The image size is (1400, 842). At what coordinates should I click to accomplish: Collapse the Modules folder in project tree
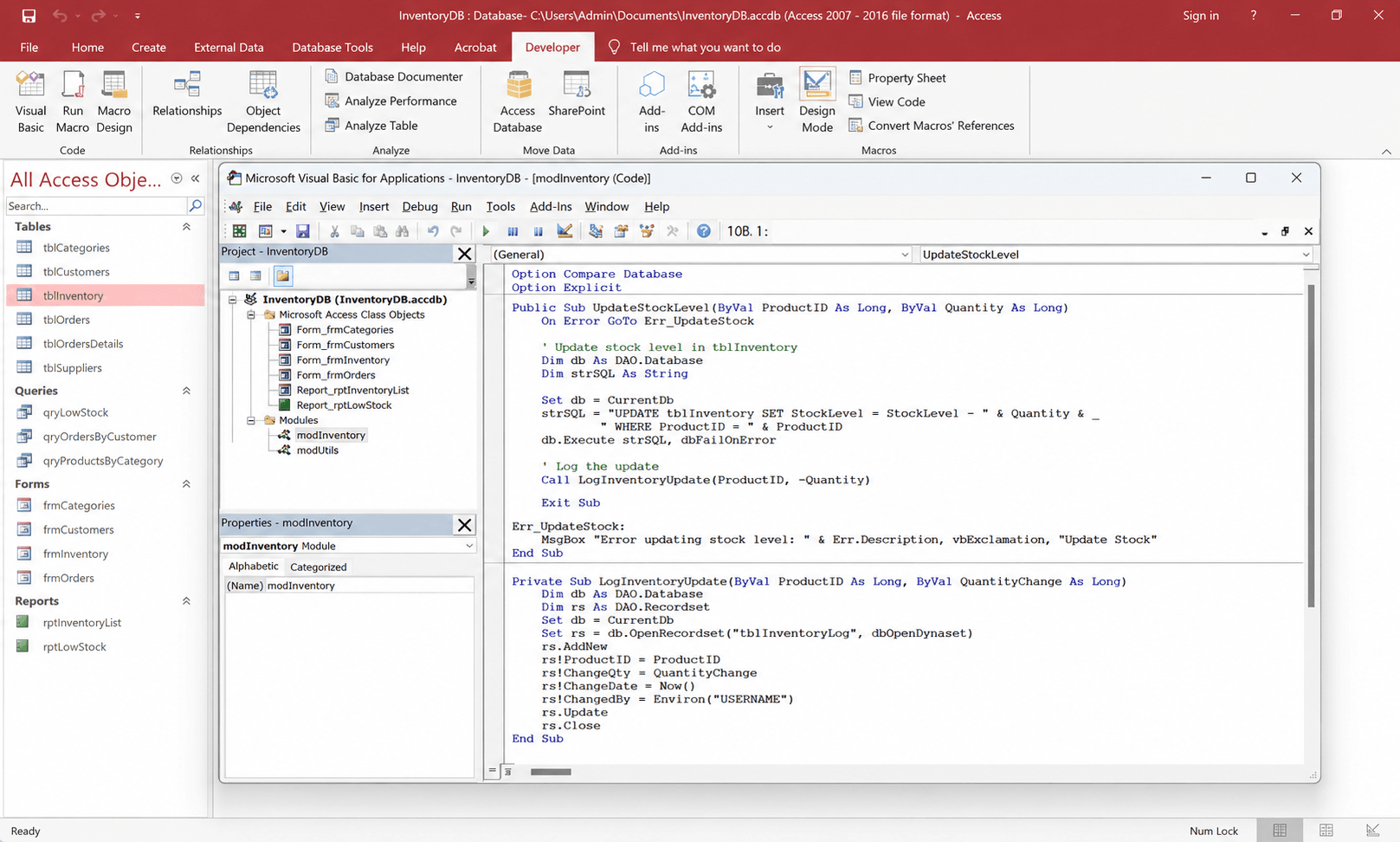point(251,420)
